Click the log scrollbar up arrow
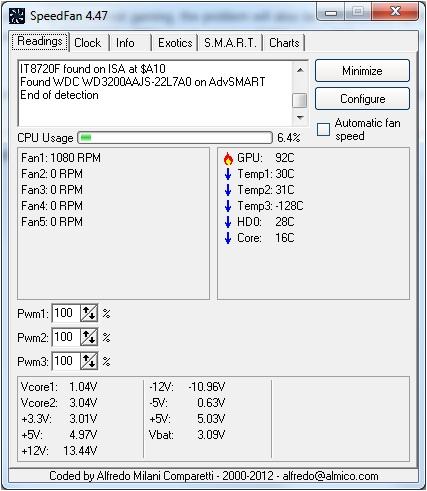This screenshot has width=427, height=491. [300, 70]
